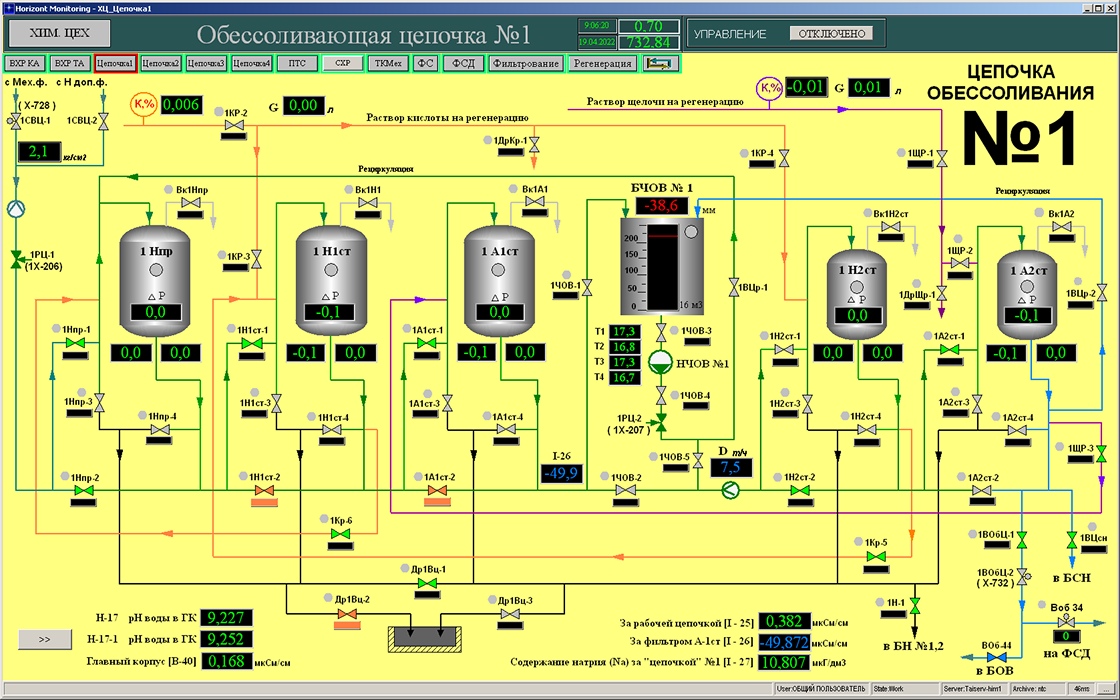Expand the panel with the >> button
1120x700 pixels.
pyautogui.click(x=44, y=636)
